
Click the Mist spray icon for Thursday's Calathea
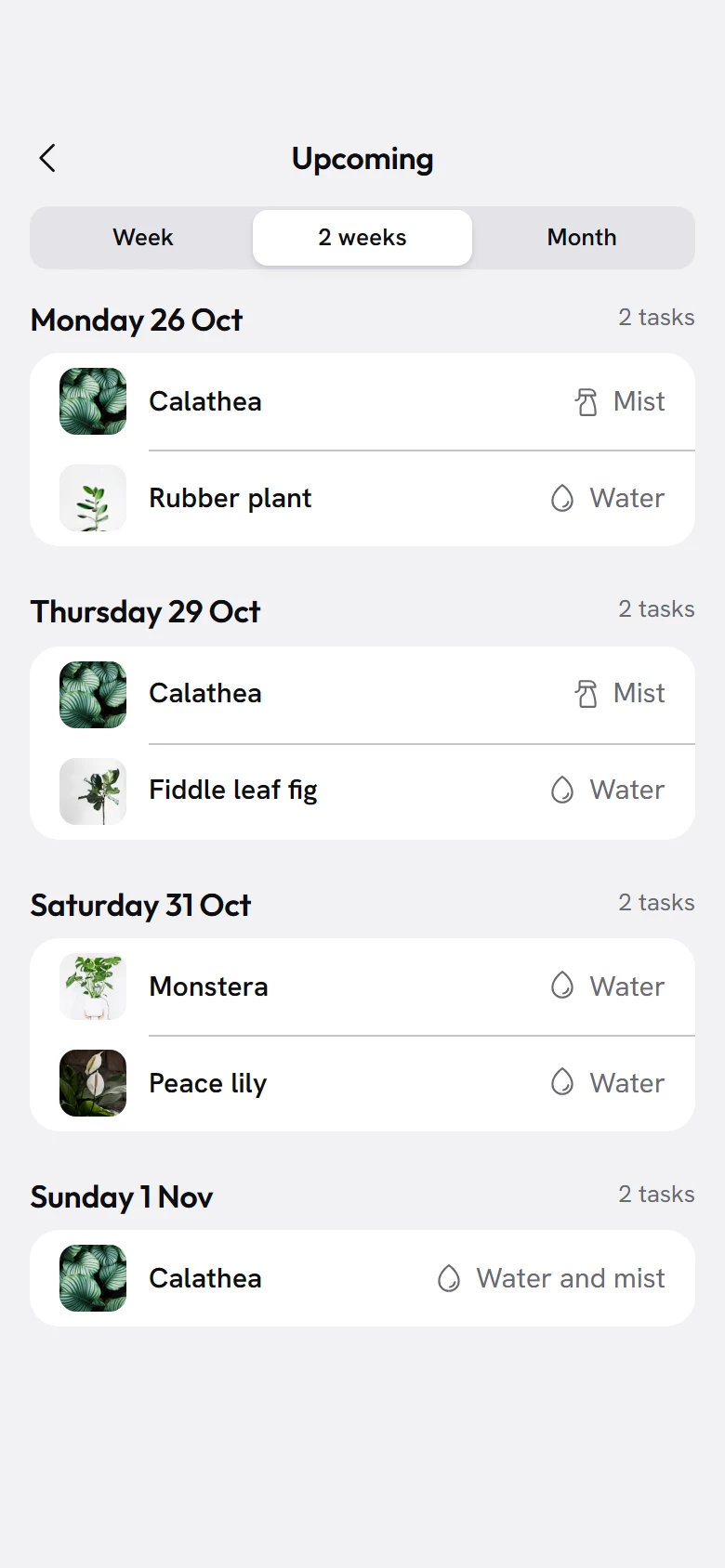587,694
